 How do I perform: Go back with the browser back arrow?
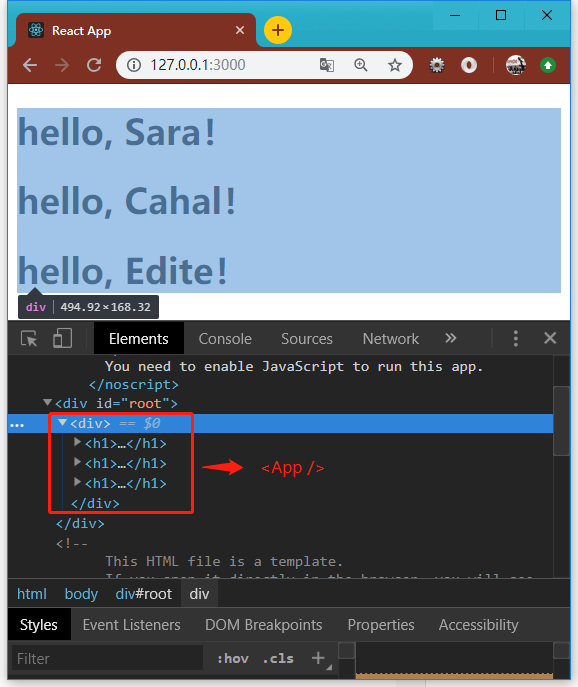tap(30, 65)
